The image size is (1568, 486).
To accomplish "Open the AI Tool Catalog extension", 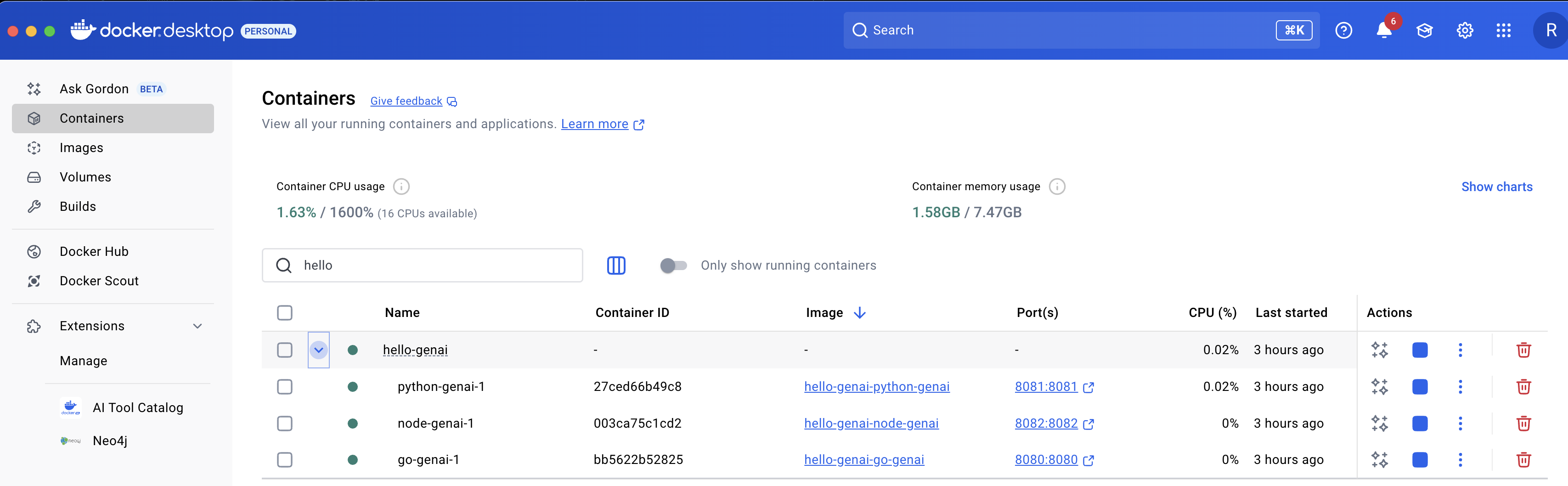I will point(138,407).
